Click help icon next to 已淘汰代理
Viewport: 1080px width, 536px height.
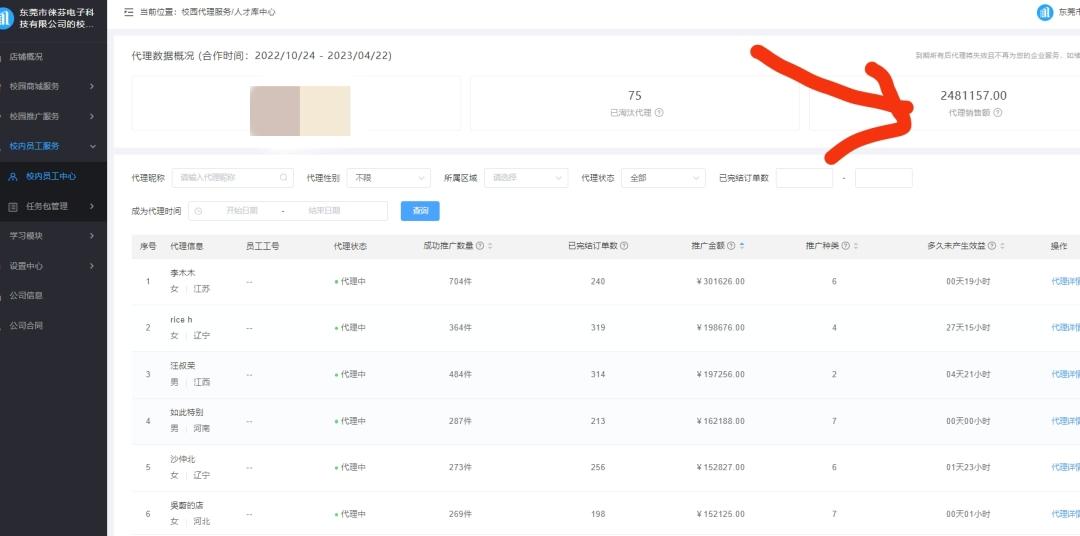[x=658, y=112]
